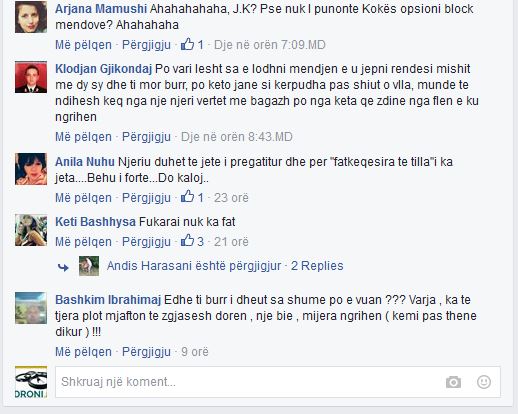Open Arjana Mamushi's profile picture
Image resolution: width=518 pixels, height=414 pixels.
(x=31, y=17)
